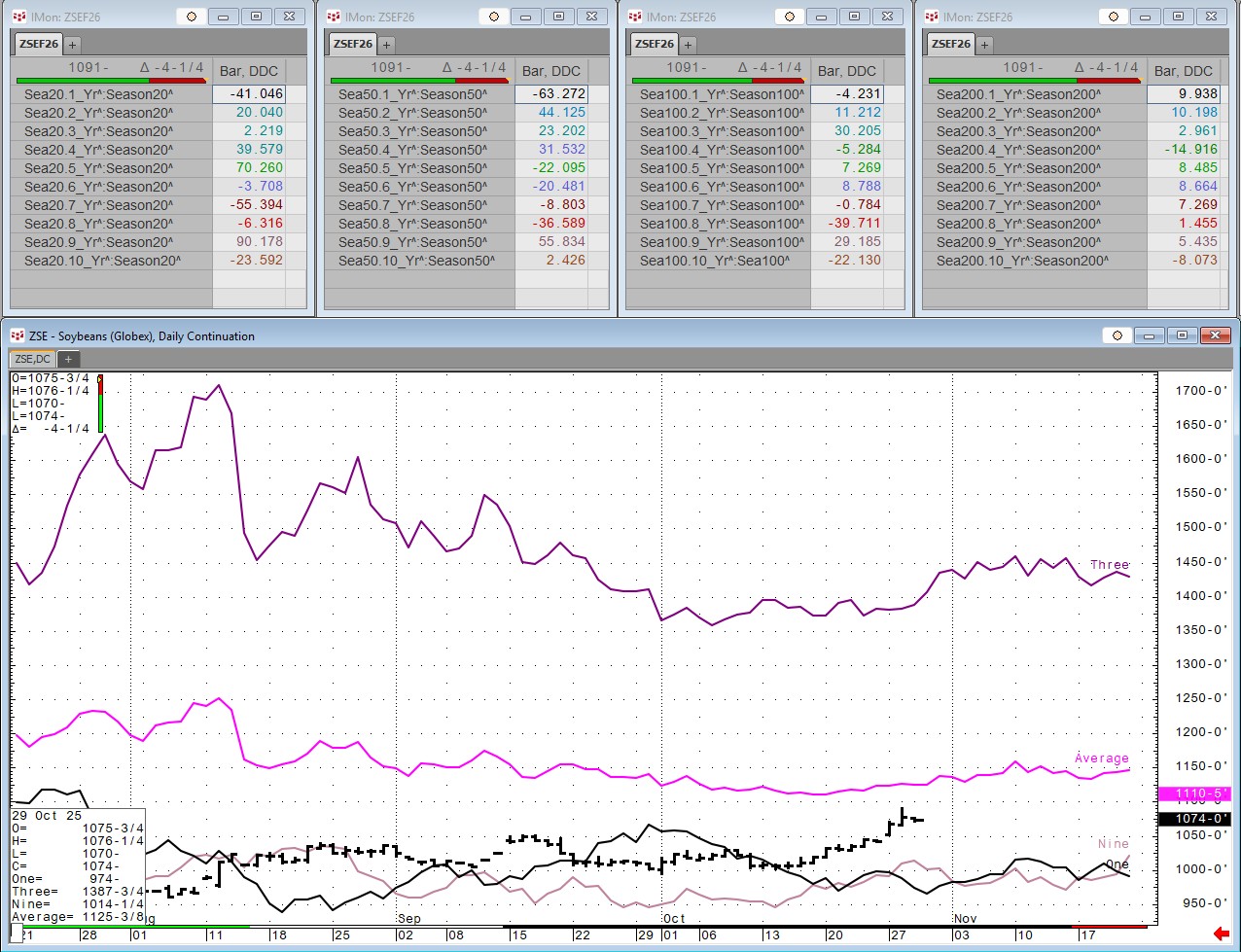Image resolution: width=1241 pixels, height=952 pixels.
Task: Click the plus icon beside the ZSE,DC chart tab
Action: [x=68, y=358]
